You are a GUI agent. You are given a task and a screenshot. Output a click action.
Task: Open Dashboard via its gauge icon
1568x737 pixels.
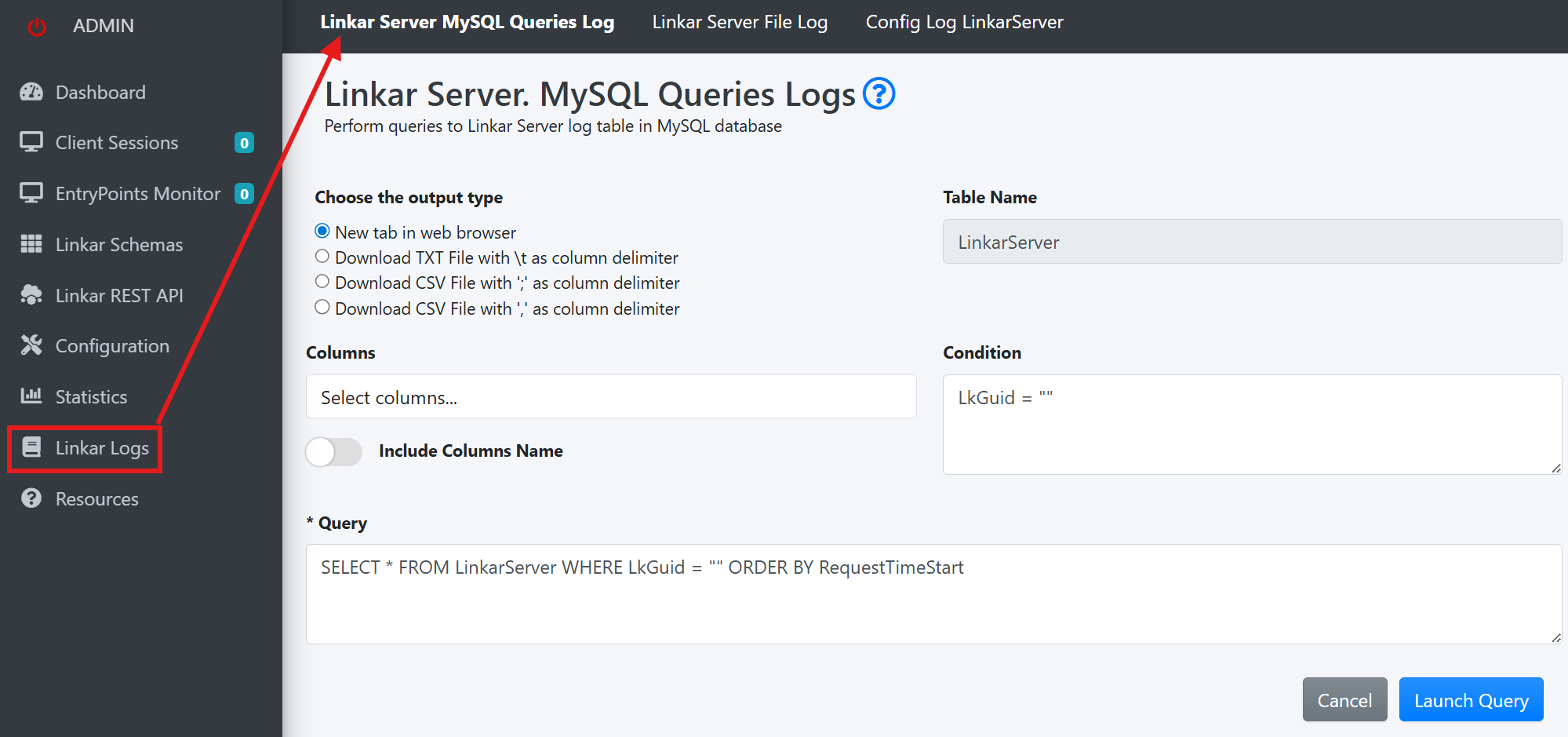(31, 93)
